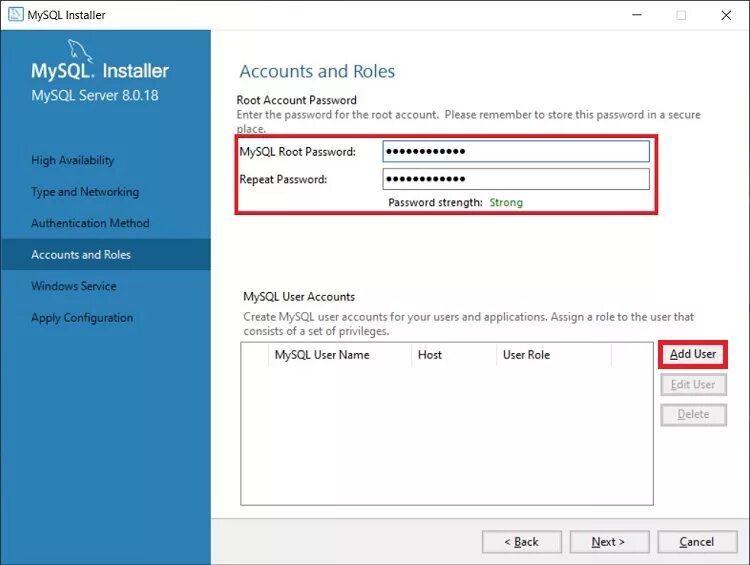
Task: Click the MySQL Server 8.0.18 label
Action: pos(95,95)
